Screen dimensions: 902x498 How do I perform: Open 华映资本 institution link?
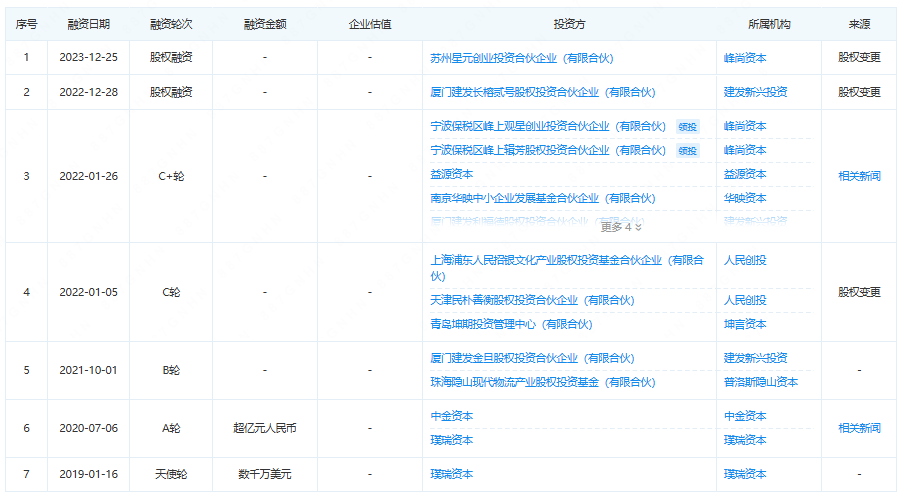coord(745,198)
